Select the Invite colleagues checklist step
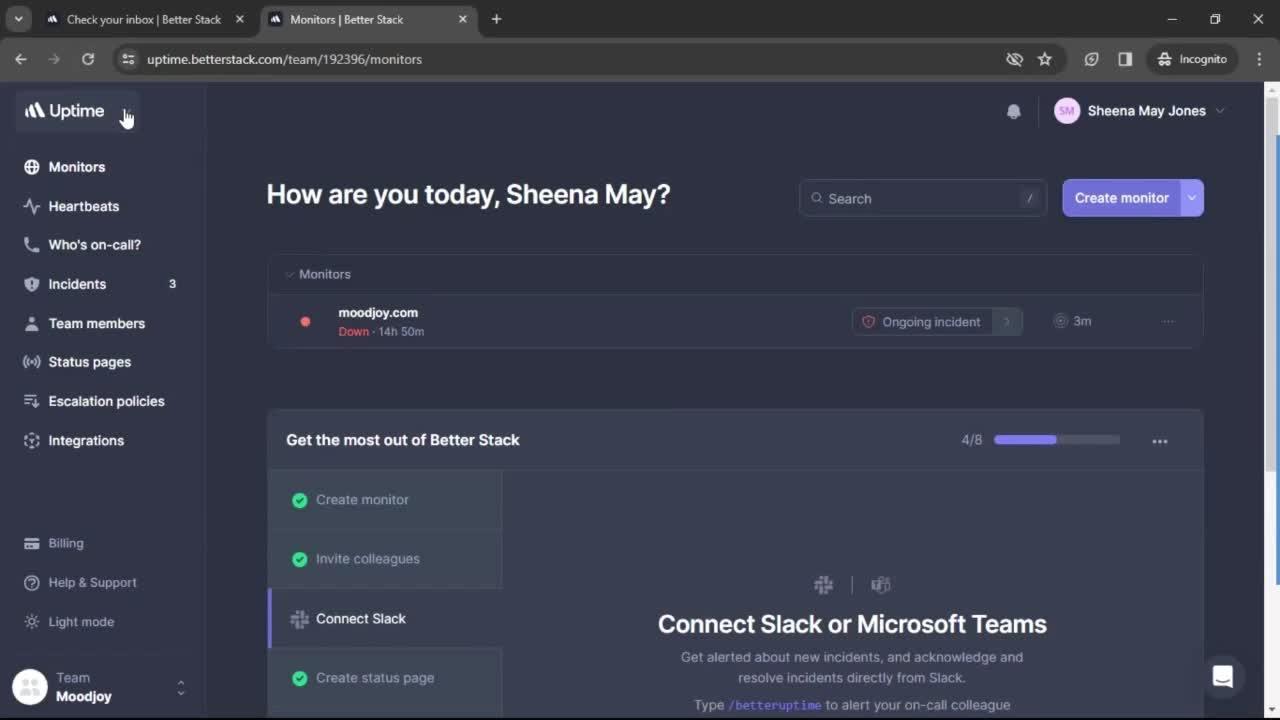This screenshot has width=1280, height=720. [385, 559]
